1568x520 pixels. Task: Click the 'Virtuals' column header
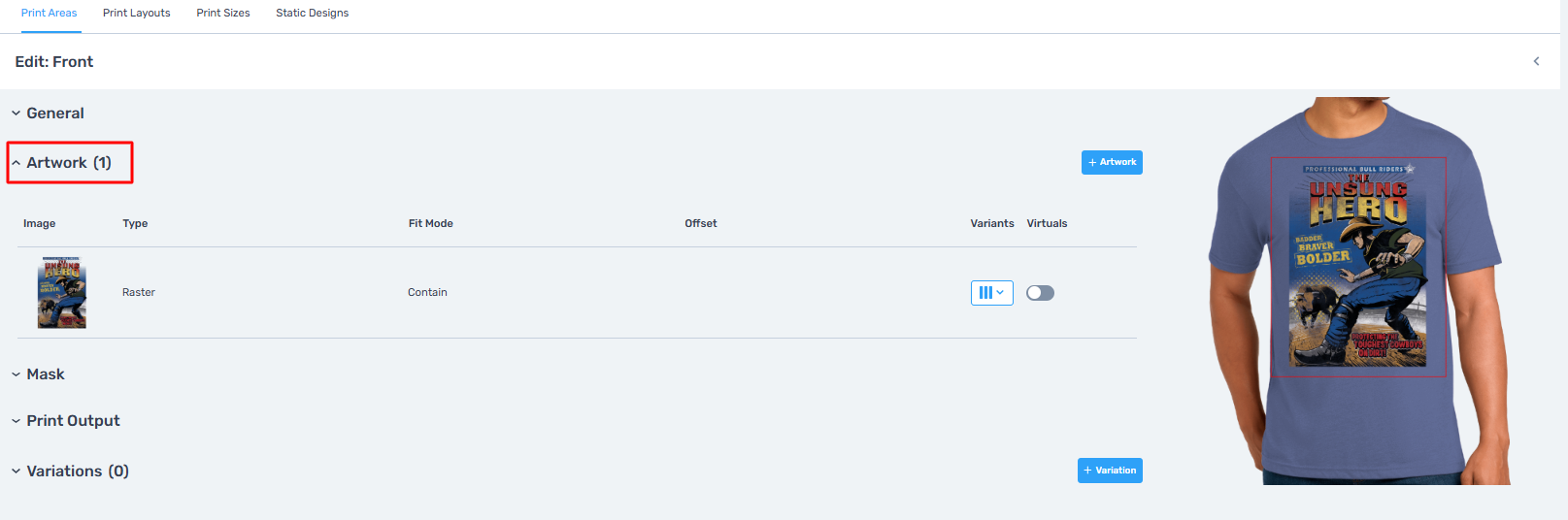point(1047,223)
